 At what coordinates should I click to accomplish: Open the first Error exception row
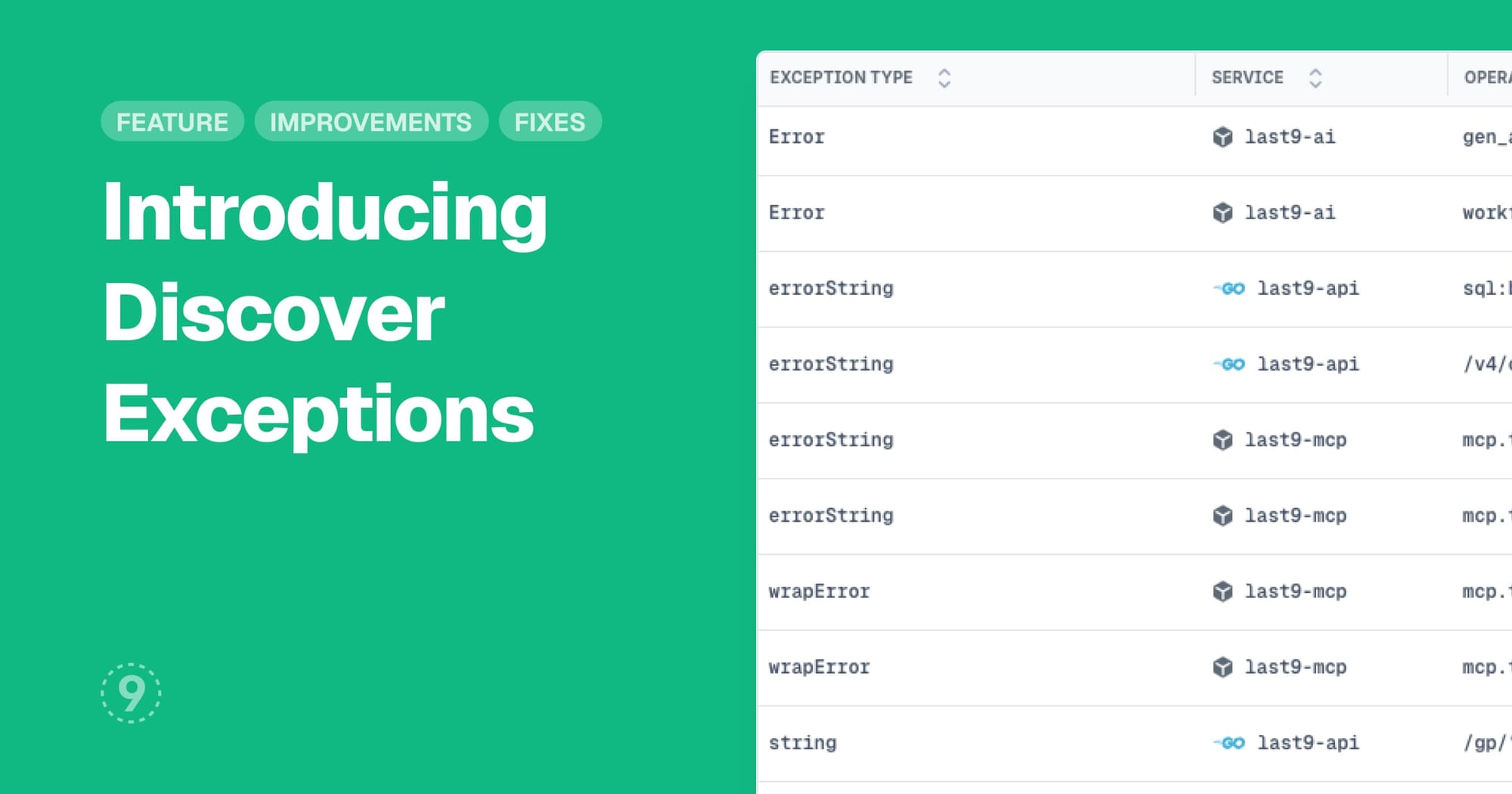(x=797, y=137)
